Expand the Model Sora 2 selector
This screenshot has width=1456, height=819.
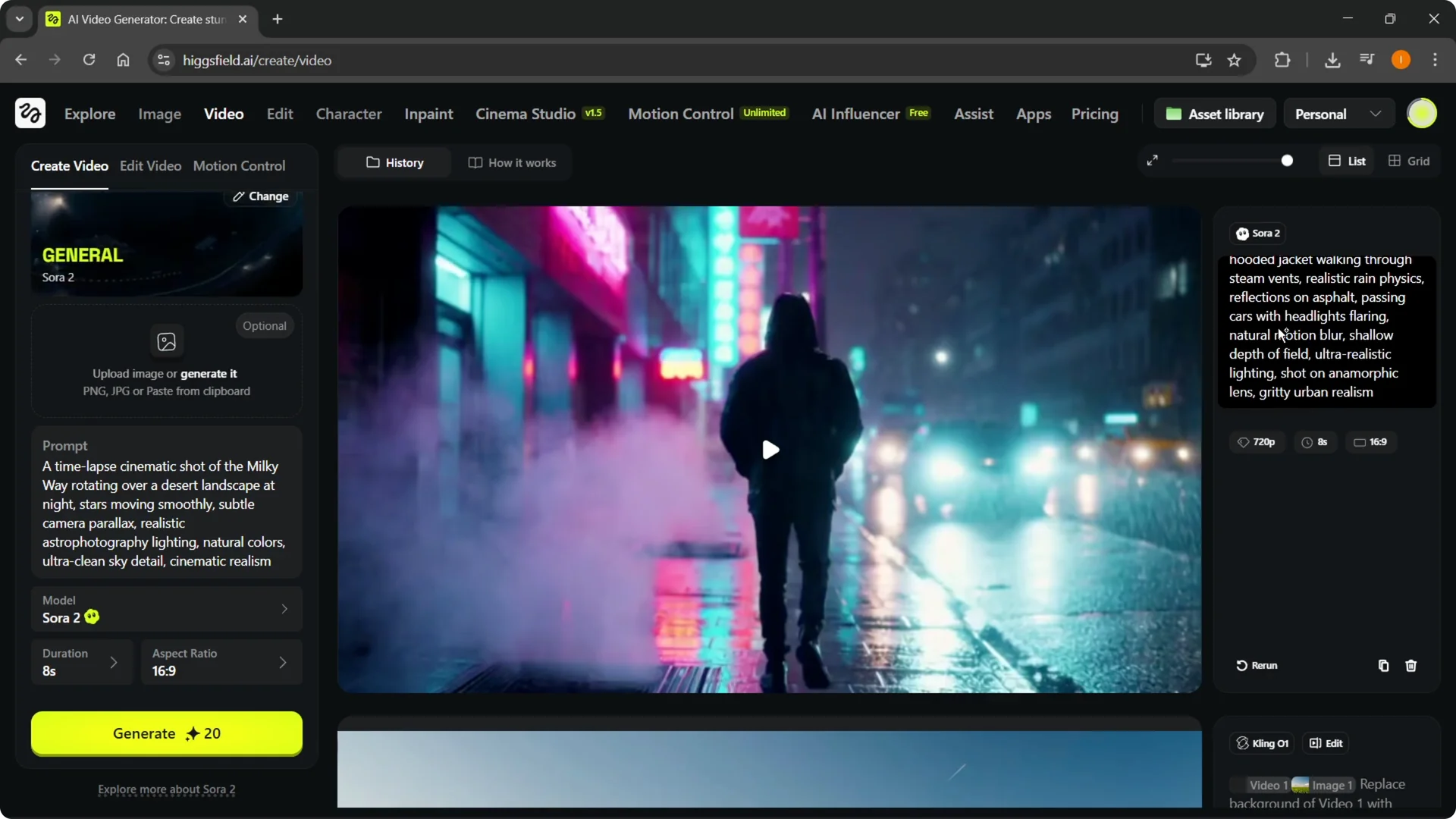click(x=167, y=609)
